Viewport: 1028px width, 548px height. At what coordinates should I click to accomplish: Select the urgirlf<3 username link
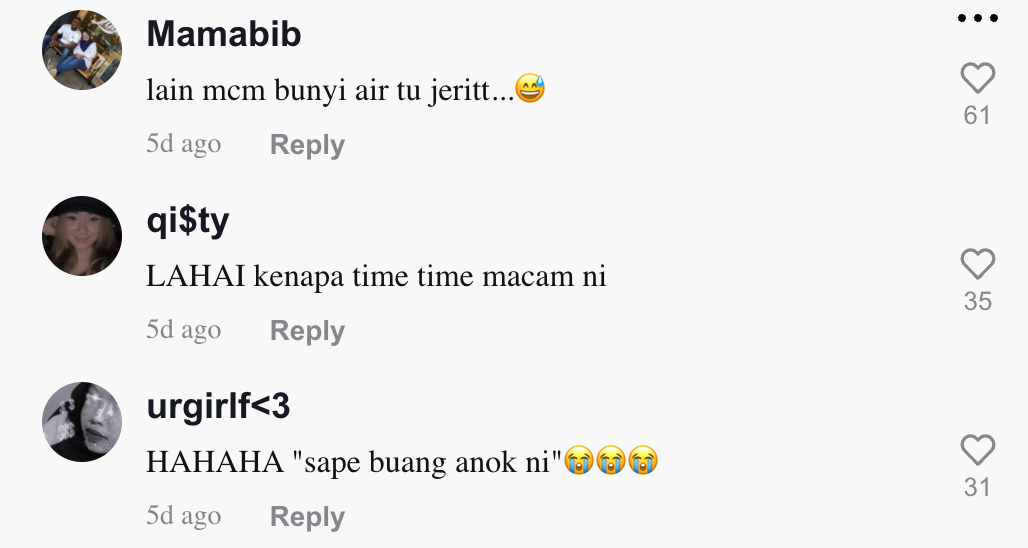tap(218, 407)
